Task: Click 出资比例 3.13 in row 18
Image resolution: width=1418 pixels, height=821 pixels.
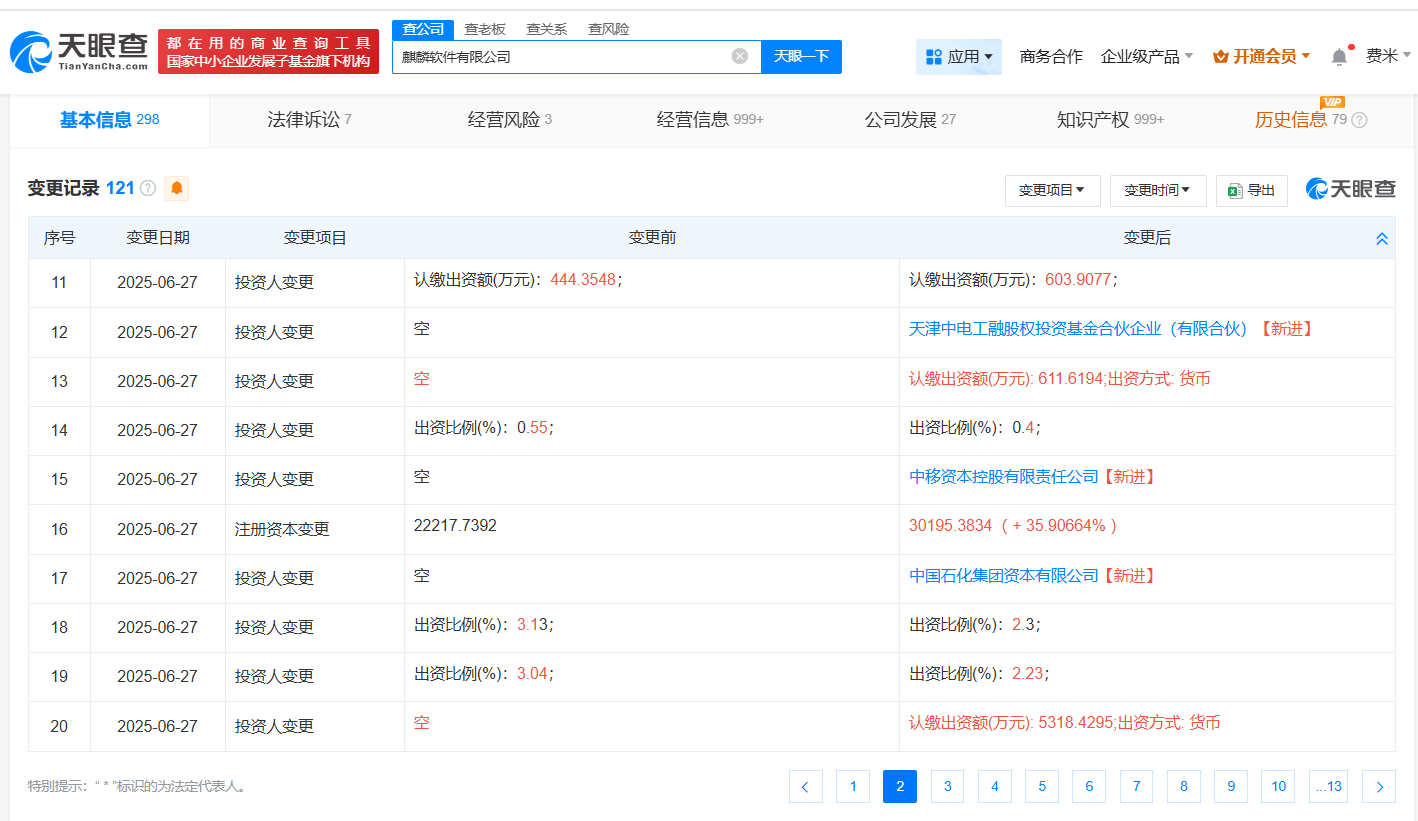Action: [483, 624]
